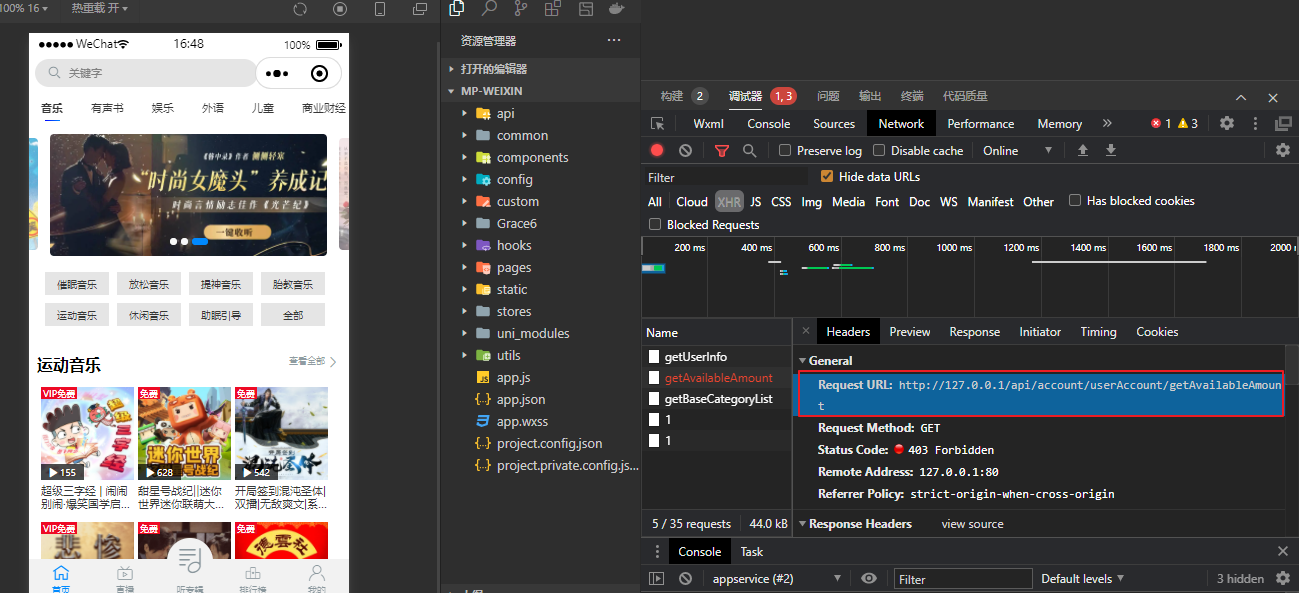
Task: Show more DevTools tabs chevron
Action: pos(1107,124)
